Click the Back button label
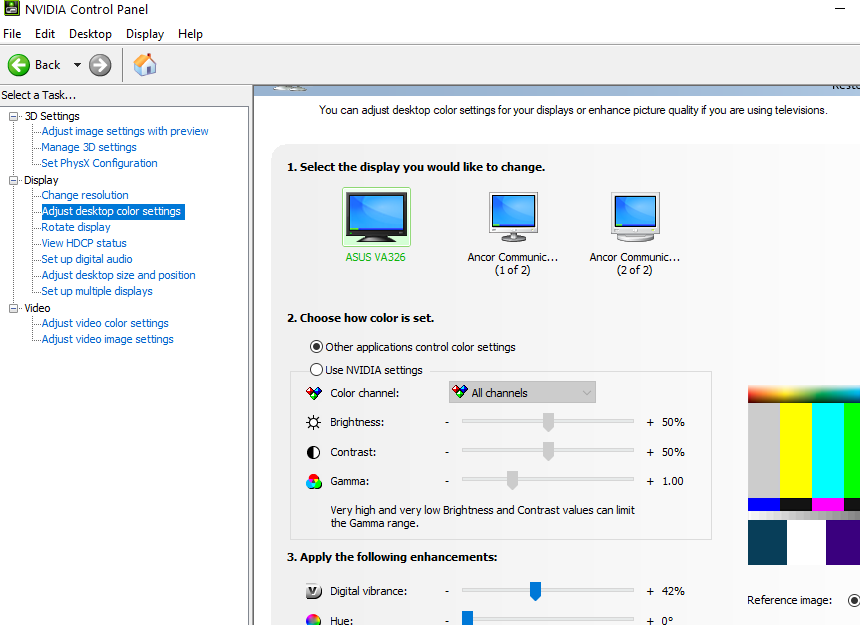860x625 pixels. (48, 65)
